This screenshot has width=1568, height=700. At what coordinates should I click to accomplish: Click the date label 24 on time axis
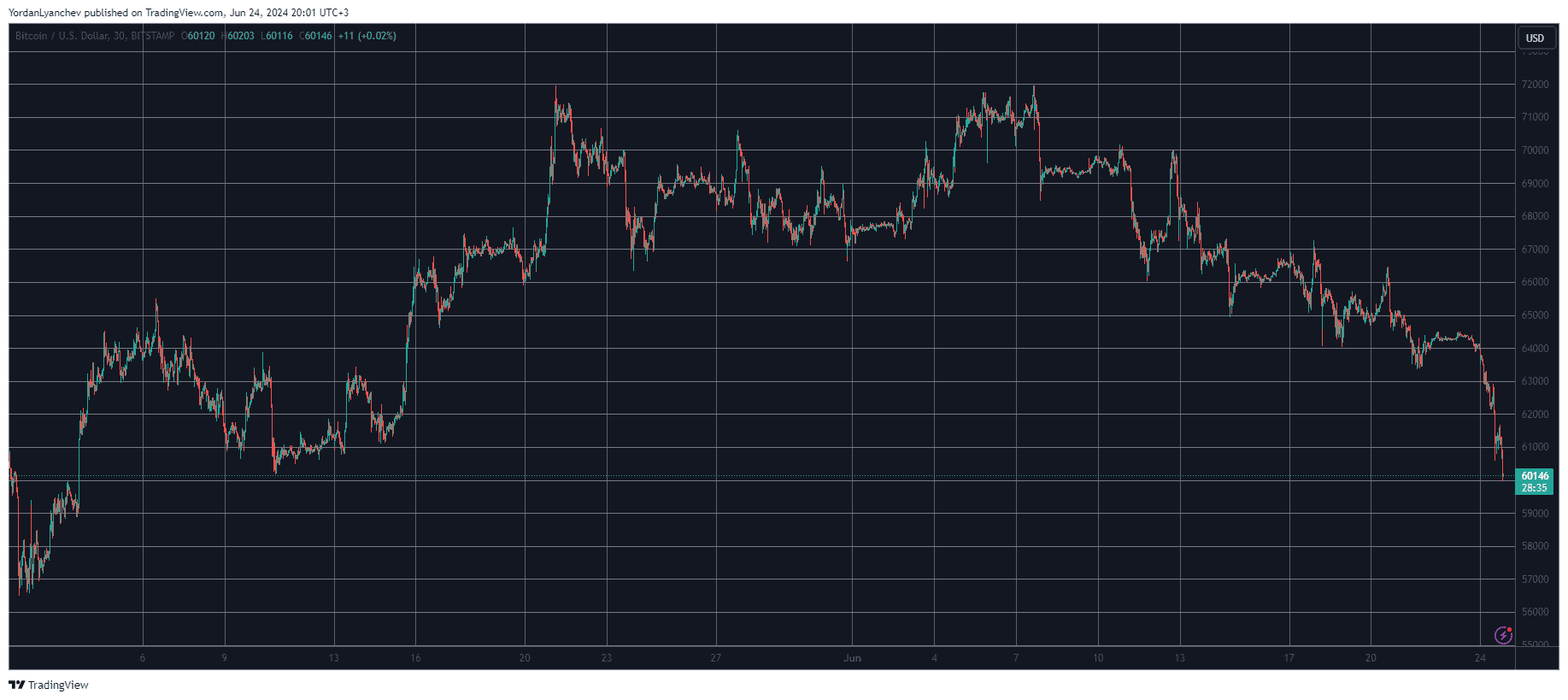[1480, 658]
